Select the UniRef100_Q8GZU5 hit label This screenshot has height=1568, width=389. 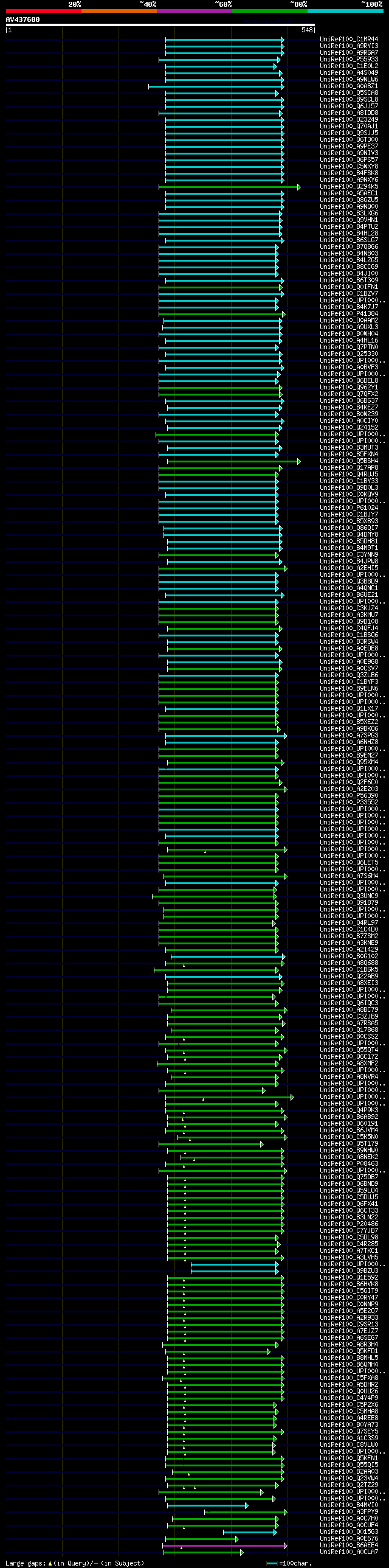point(349,200)
